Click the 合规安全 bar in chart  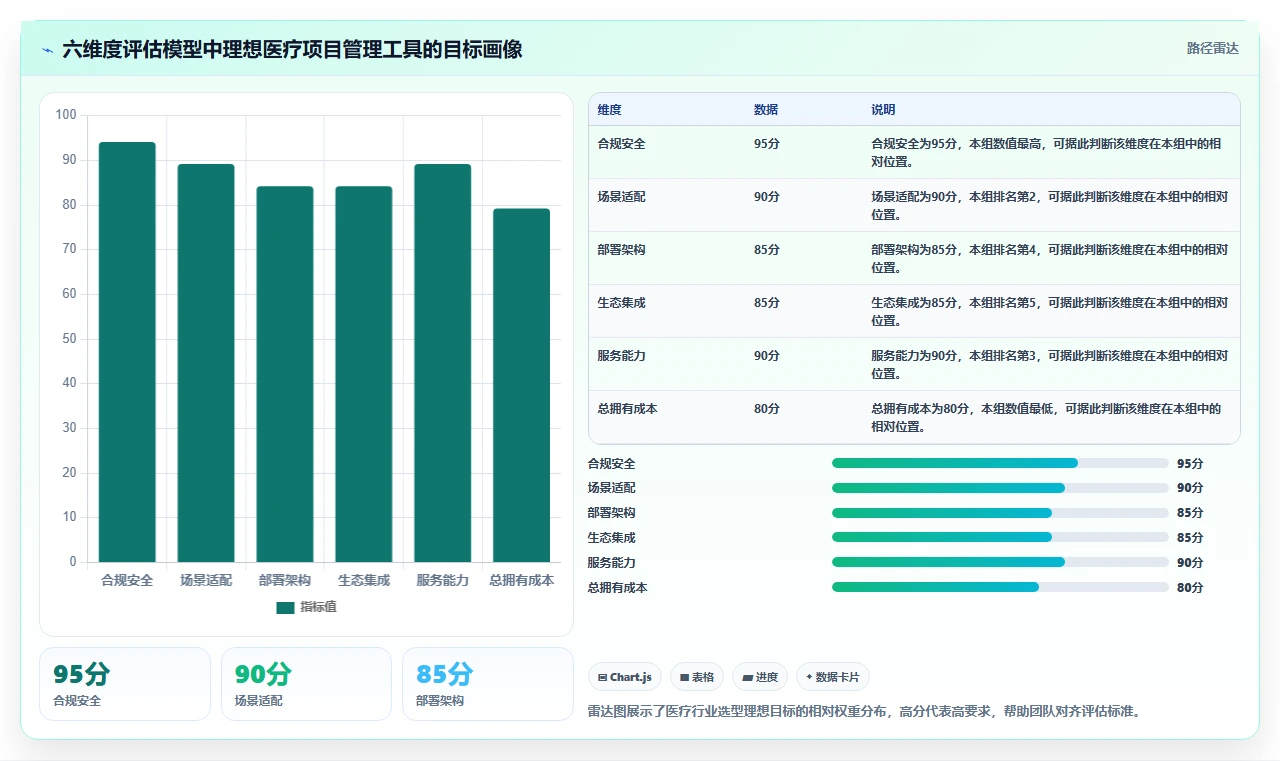(x=127, y=352)
